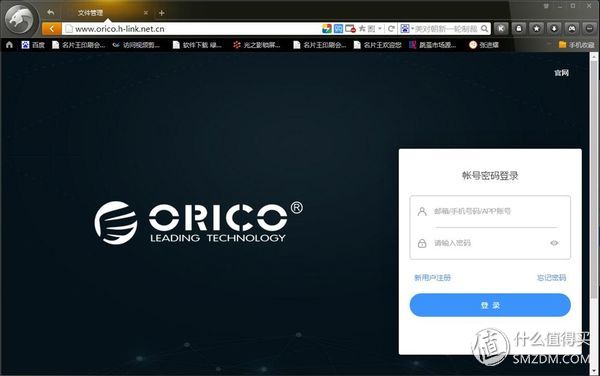Open bookmark with red-blue icon
The height and width of the screenshot is (376, 600).
click(433, 45)
